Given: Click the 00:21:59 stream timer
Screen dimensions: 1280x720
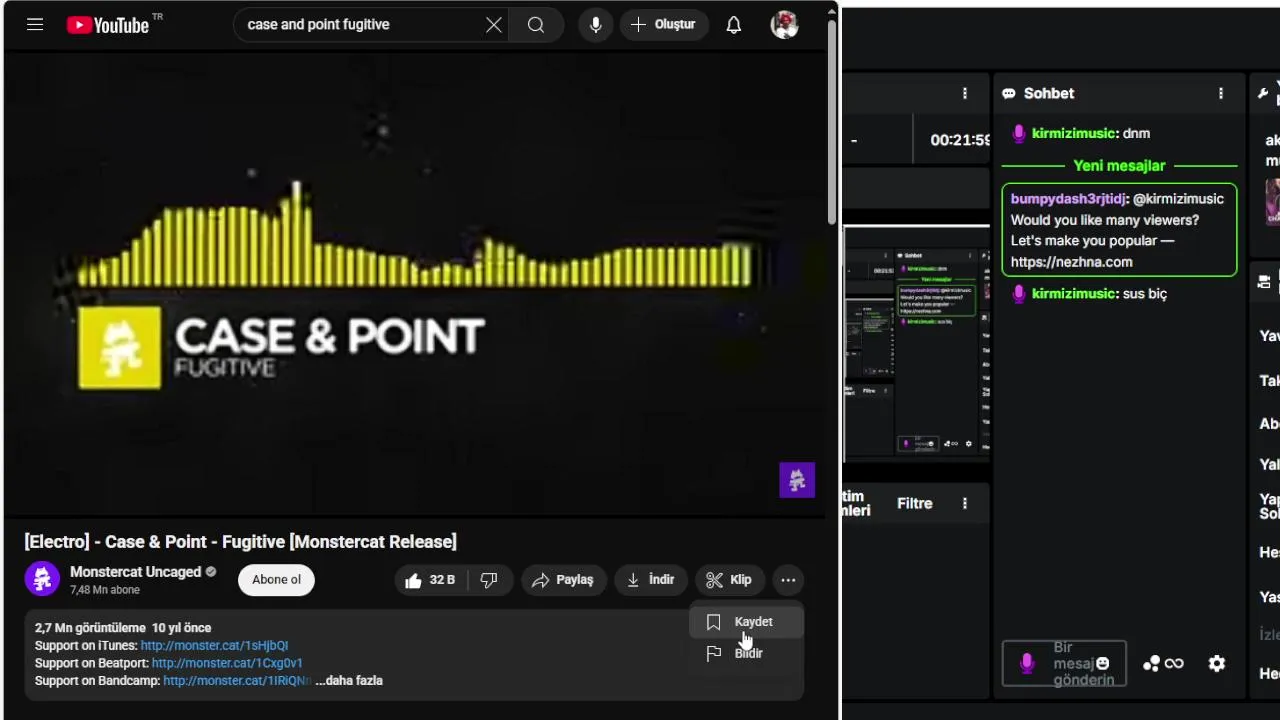Looking at the screenshot, I should [x=960, y=140].
